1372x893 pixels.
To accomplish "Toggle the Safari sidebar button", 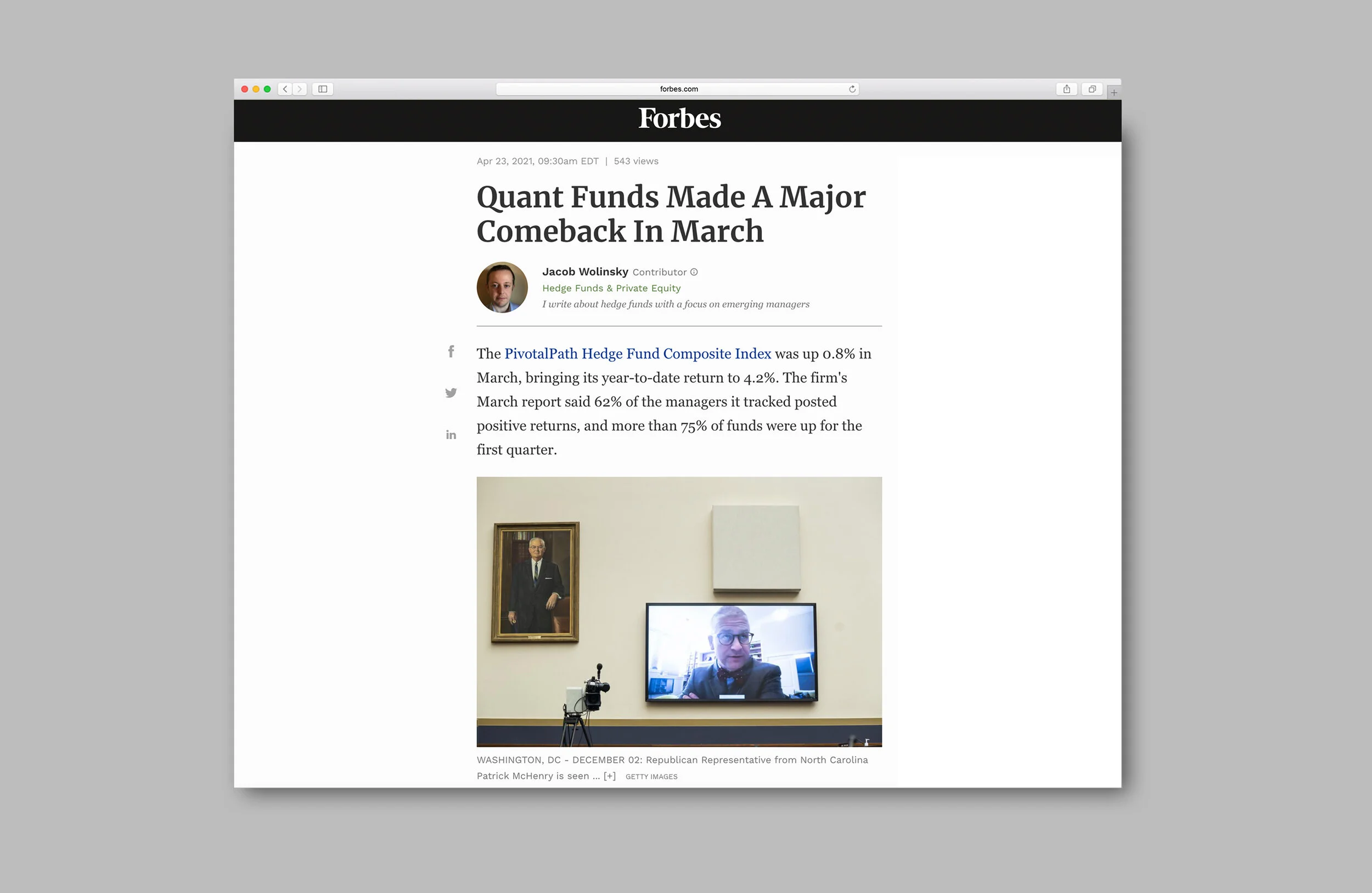I will tap(323, 89).
